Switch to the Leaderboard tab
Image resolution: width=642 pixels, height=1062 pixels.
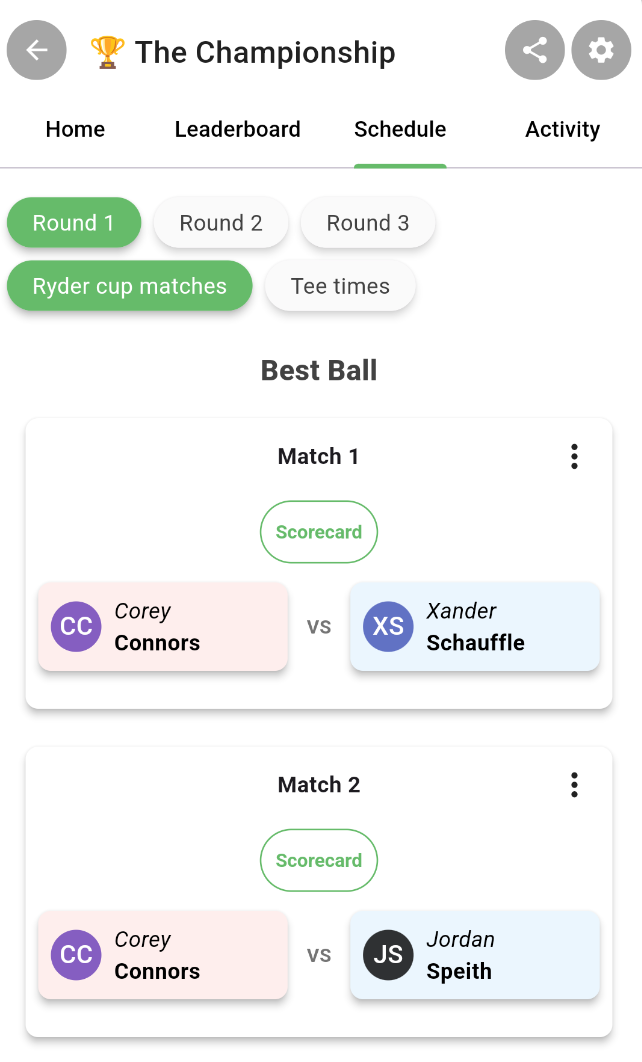[x=237, y=129]
